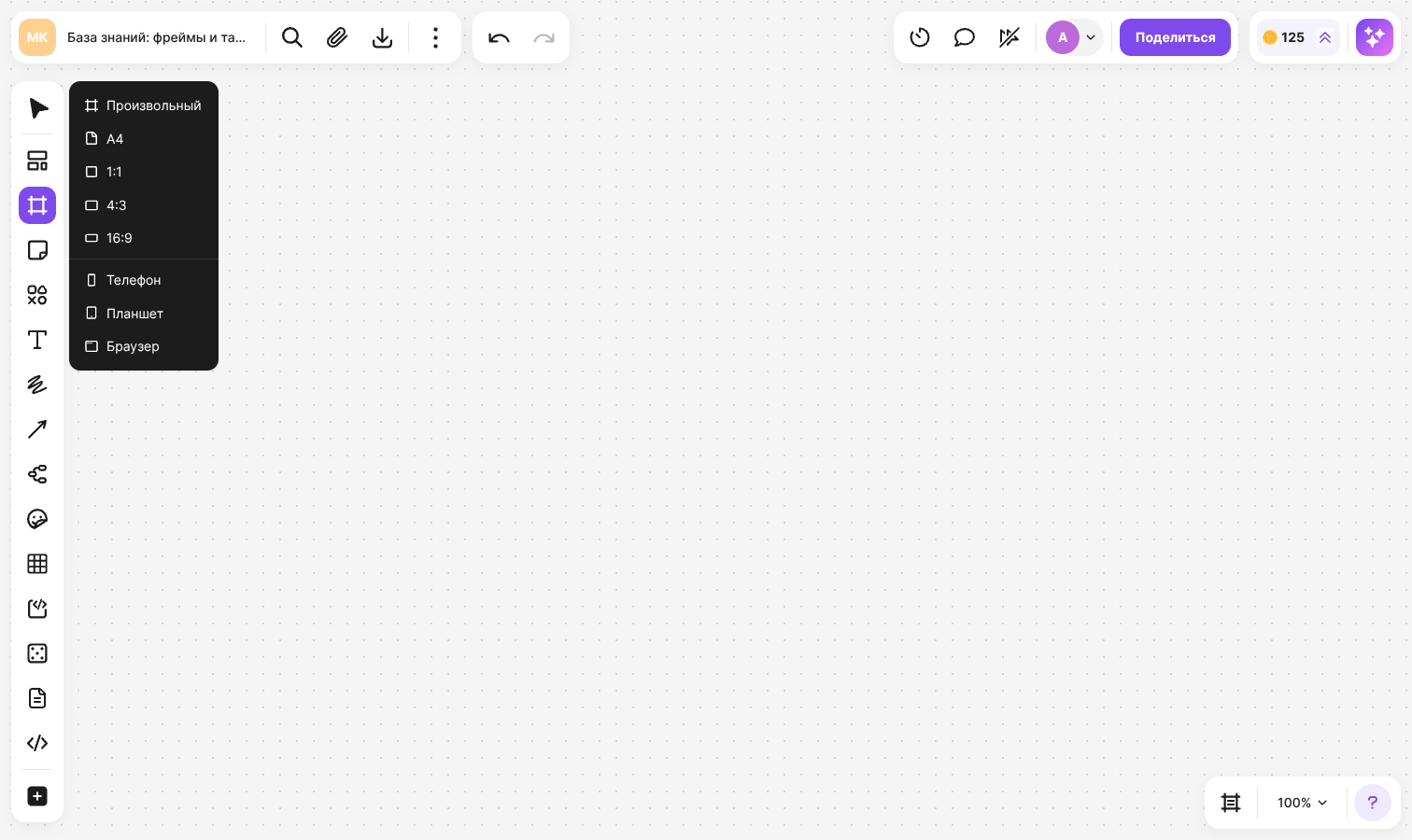1412x840 pixels.
Task: Open the stickers palette icon
Action: [37, 519]
